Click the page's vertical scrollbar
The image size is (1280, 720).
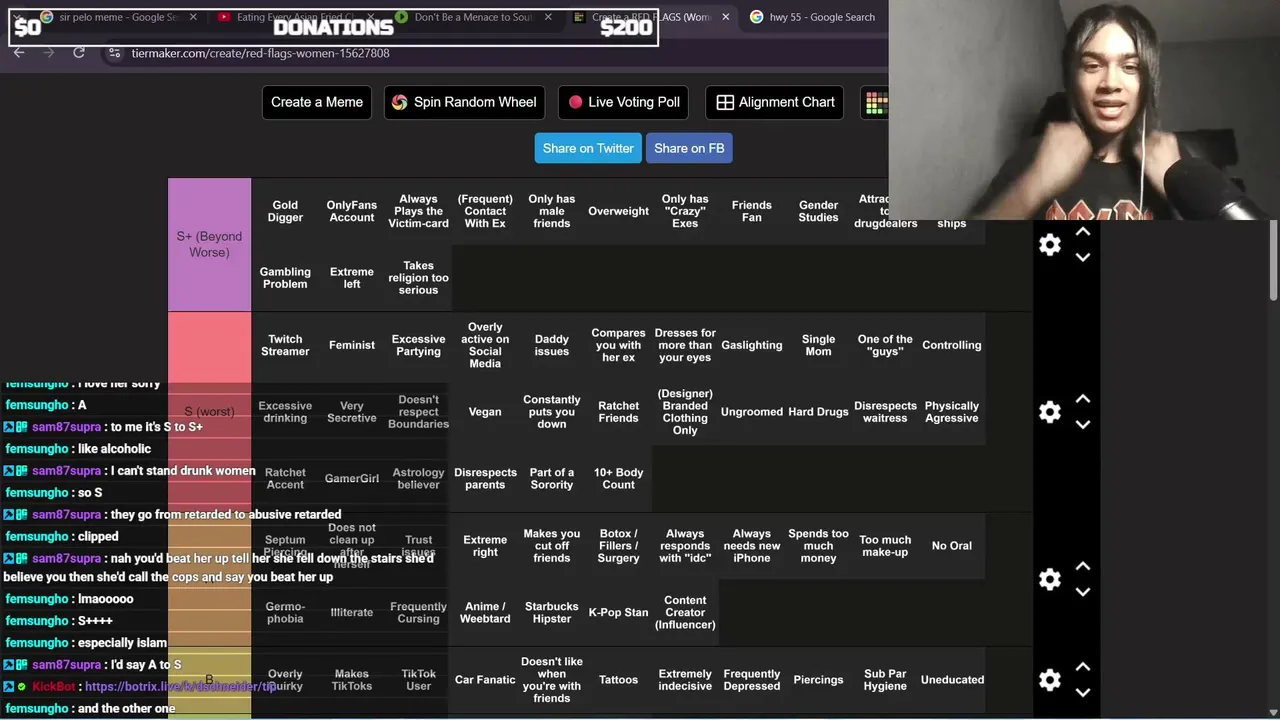click(x=1273, y=260)
